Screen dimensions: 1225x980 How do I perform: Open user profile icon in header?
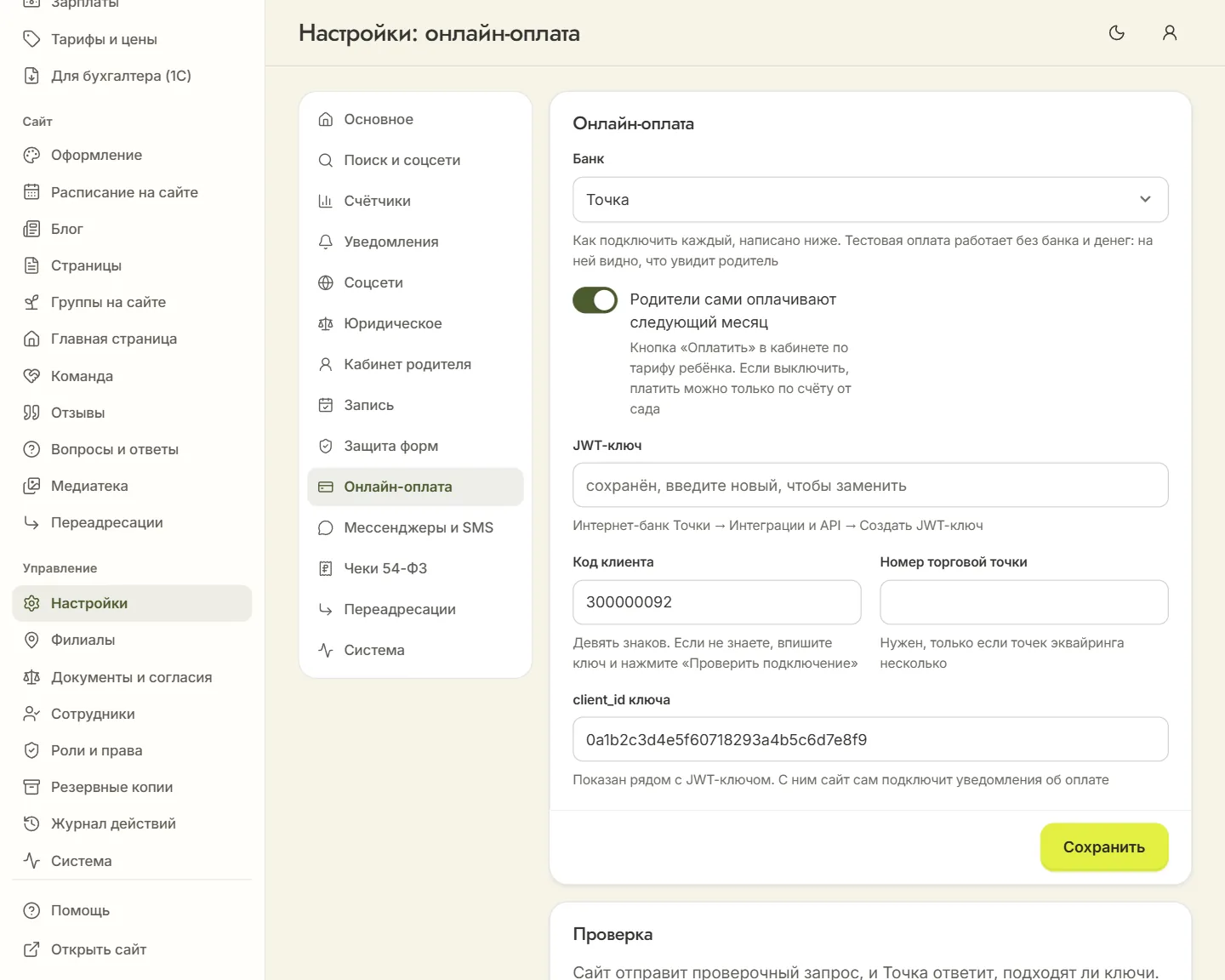pyautogui.click(x=1170, y=33)
